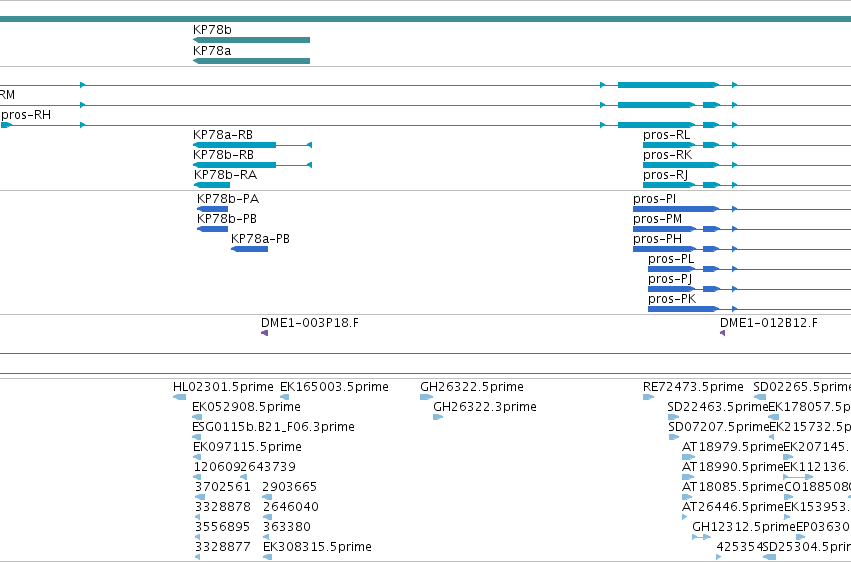851x562 pixels.
Task: Click the DME1-003P18.F marker arrow
Action: point(264,333)
